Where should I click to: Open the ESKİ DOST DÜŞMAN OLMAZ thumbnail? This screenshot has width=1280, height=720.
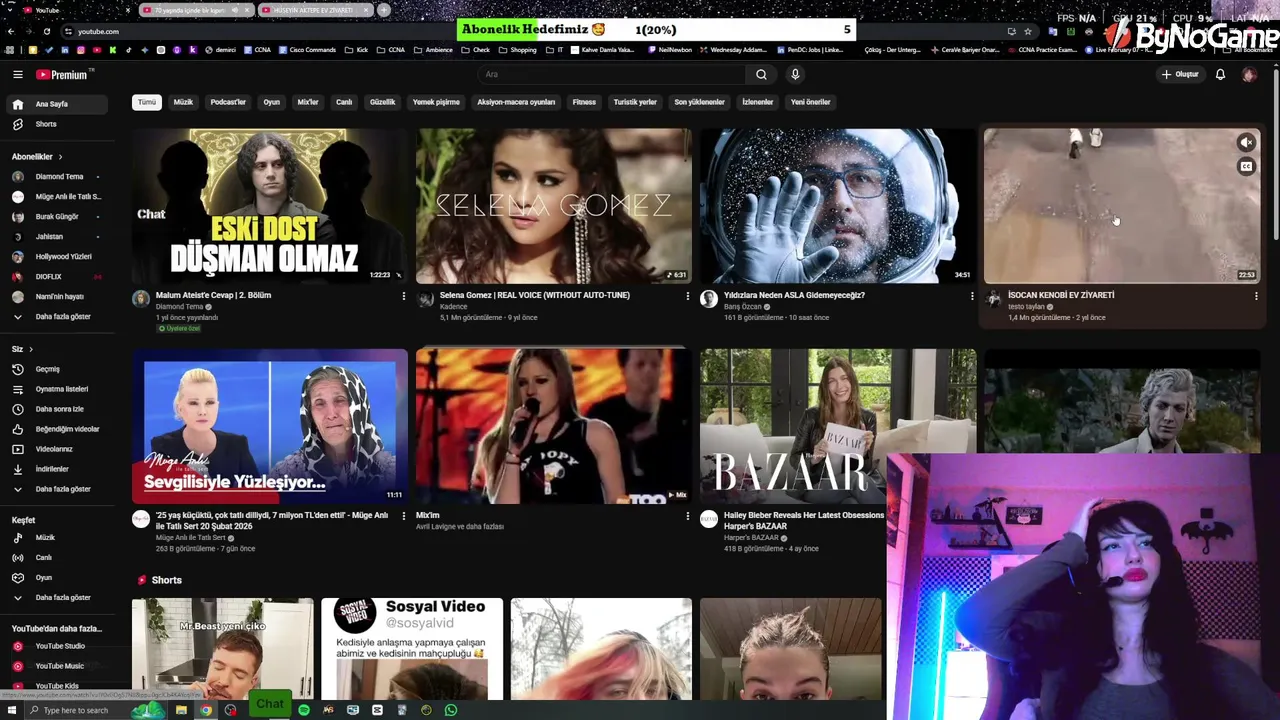coord(269,205)
